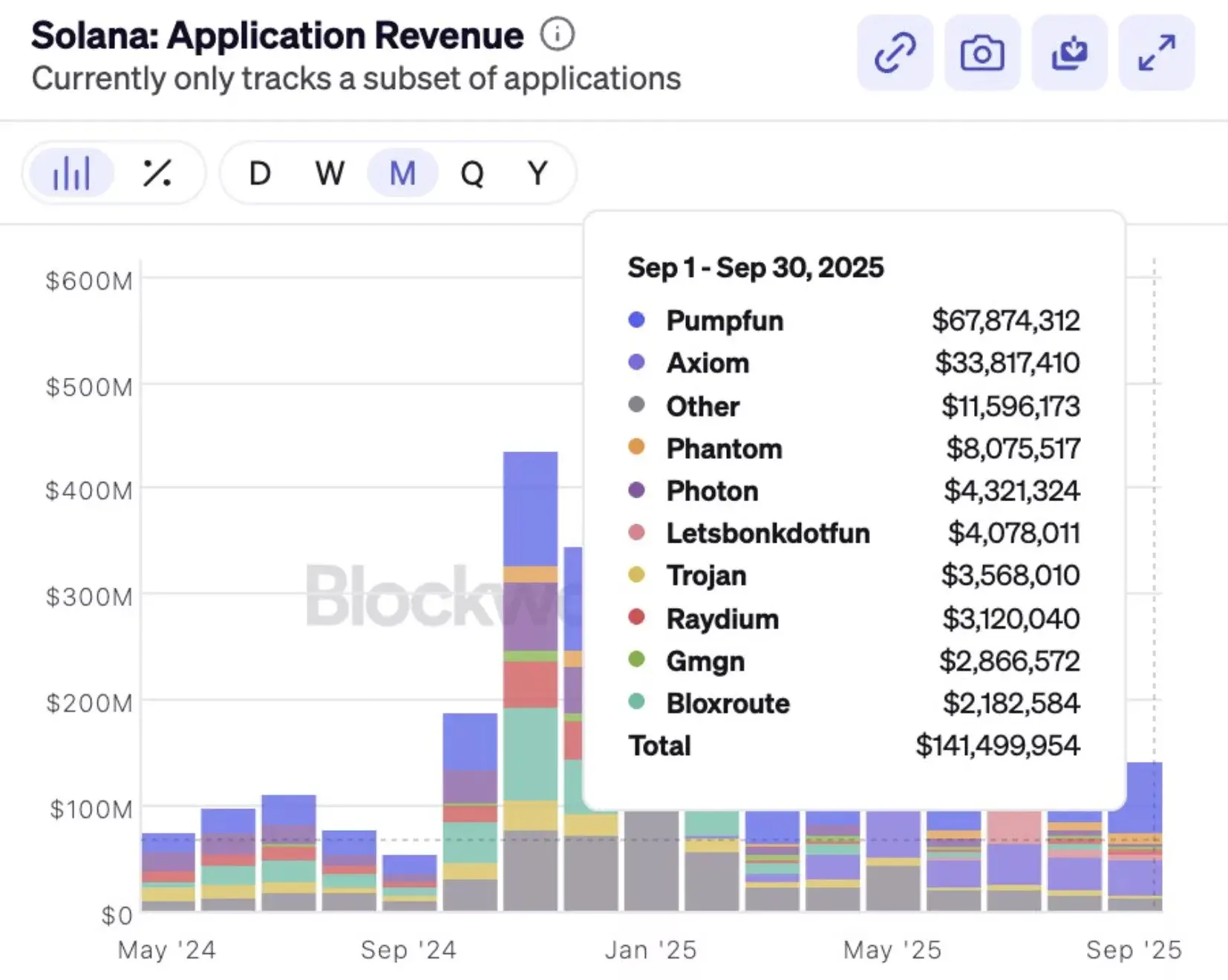This screenshot has width=1228, height=980.
Task: Switch to bar chart absolute view
Action: [x=71, y=173]
